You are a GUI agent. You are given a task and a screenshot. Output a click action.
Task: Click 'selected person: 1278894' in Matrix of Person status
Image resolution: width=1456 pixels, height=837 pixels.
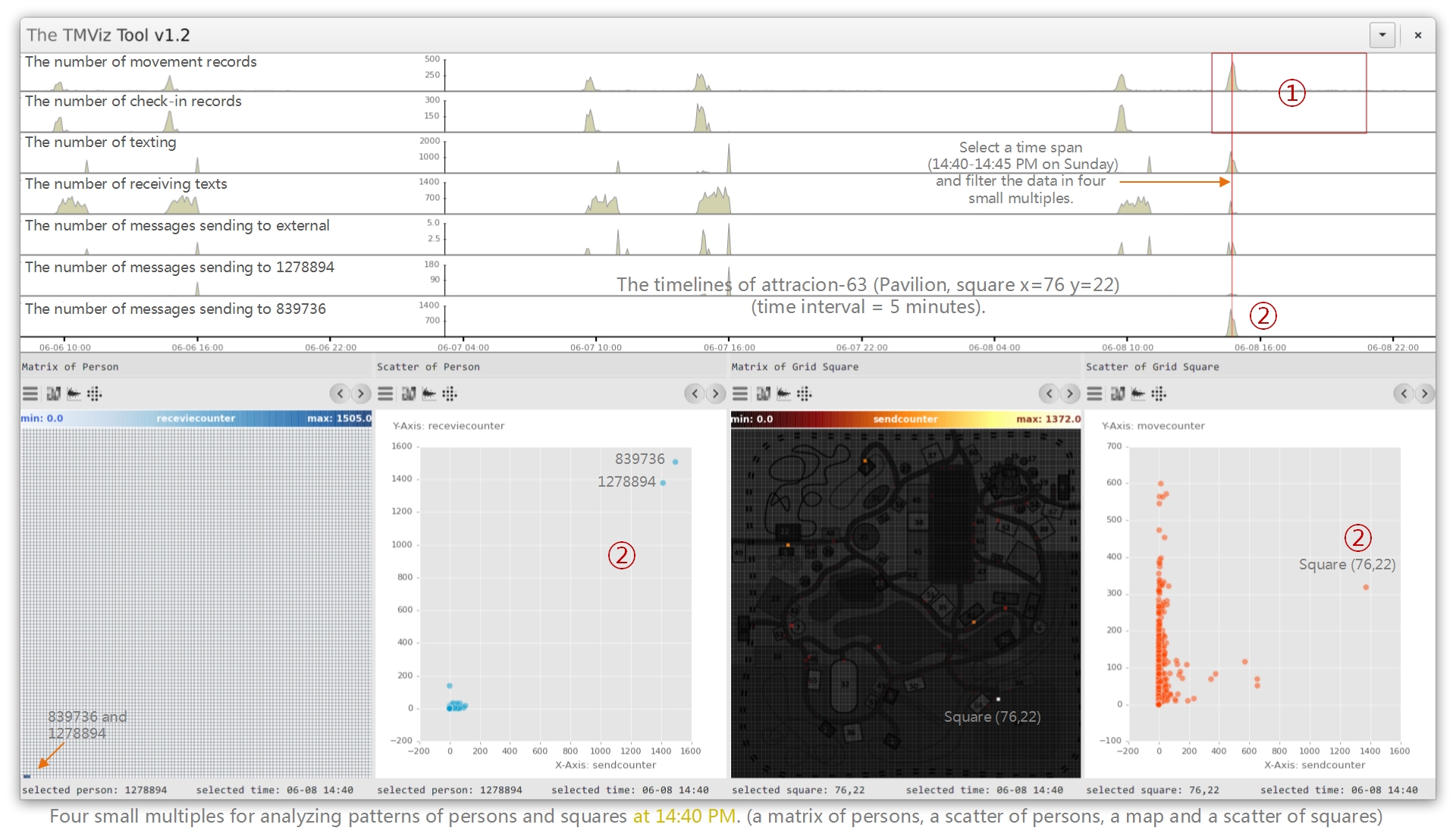[x=94, y=790]
